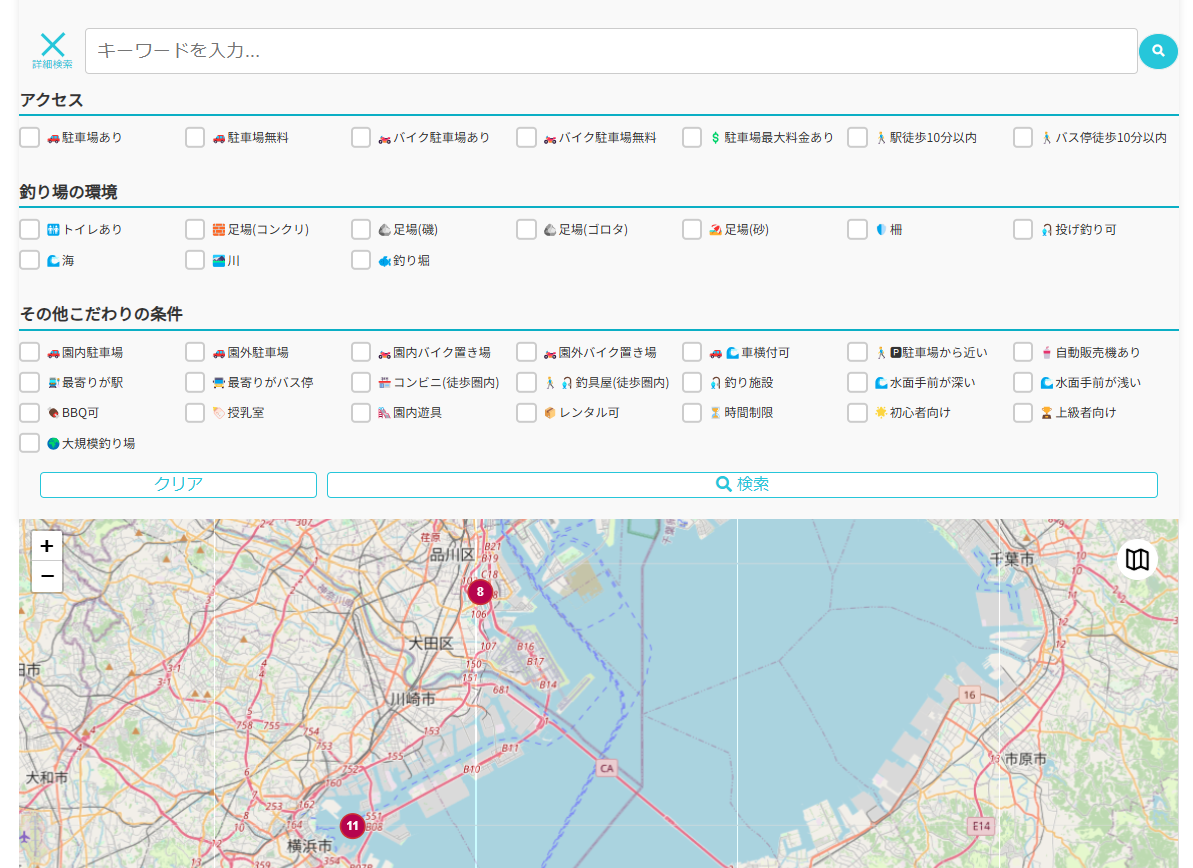This screenshot has height=868, width=1193.
Task: Focus the keyword search input field
Action: coord(610,51)
